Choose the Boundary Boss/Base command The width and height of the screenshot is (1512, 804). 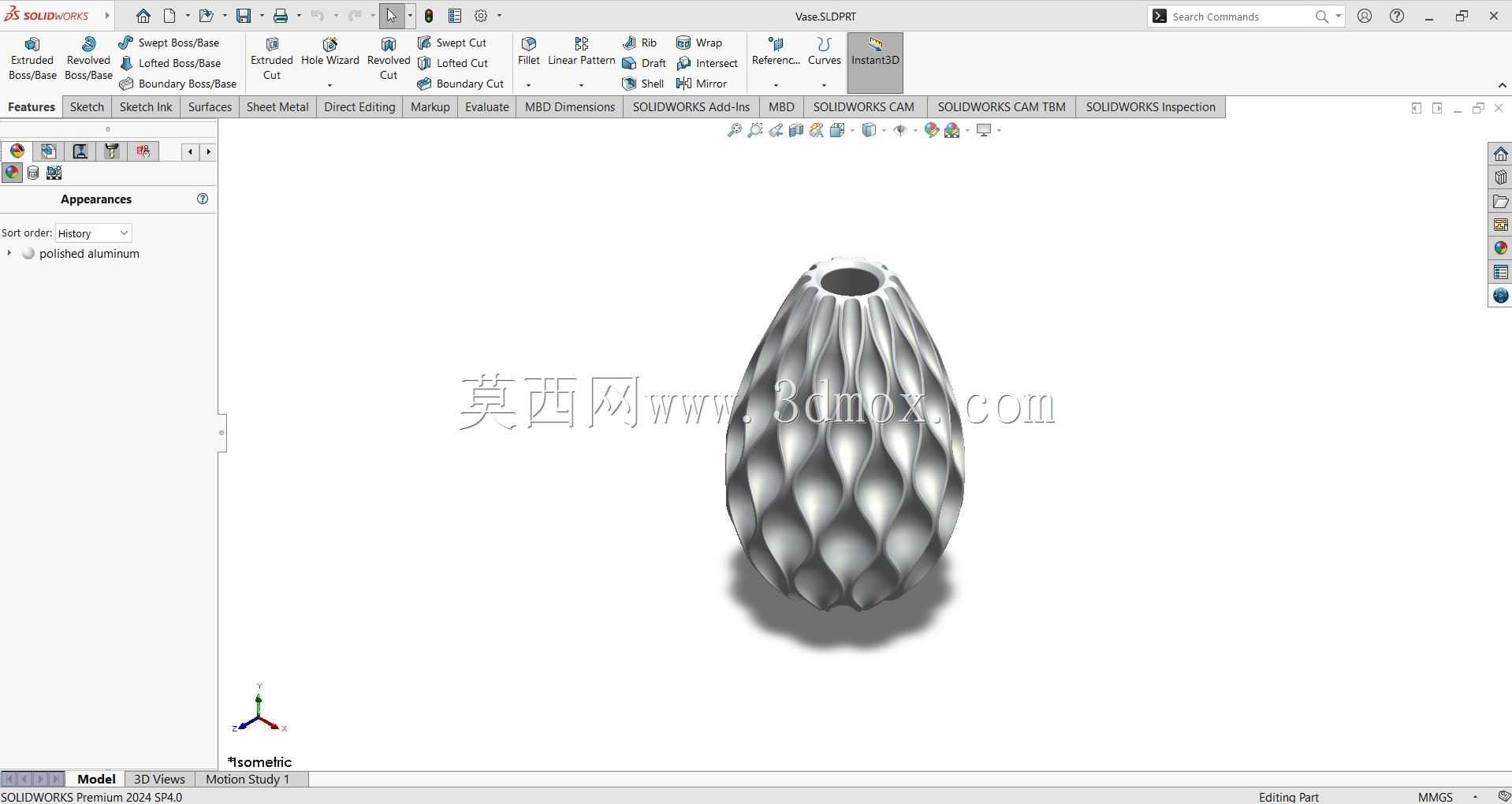pyautogui.click(x=177, y=84)
